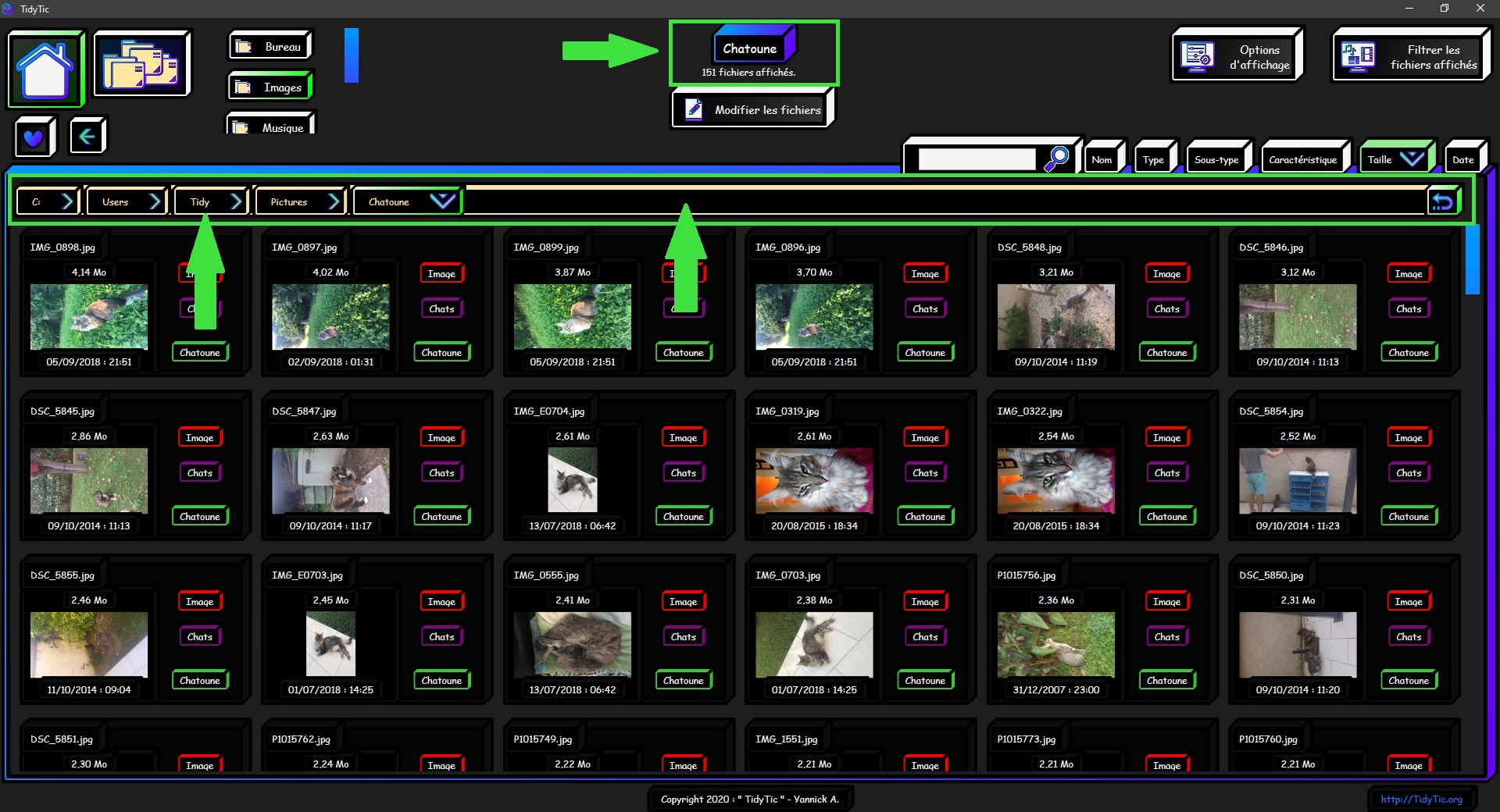
Task: Click Chats tag on DSC_5854.jpg
Action: [x=1409, y=472]
